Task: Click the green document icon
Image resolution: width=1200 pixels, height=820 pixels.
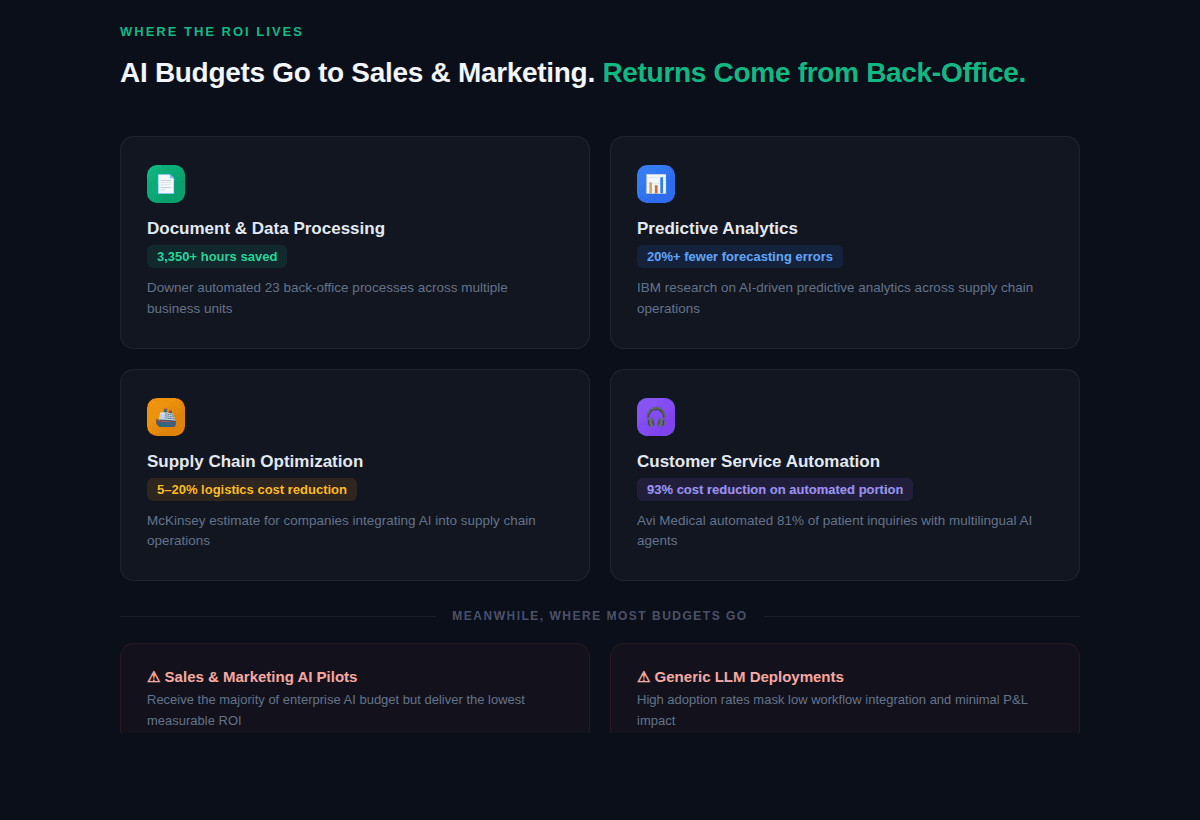Action: [166, 184]
